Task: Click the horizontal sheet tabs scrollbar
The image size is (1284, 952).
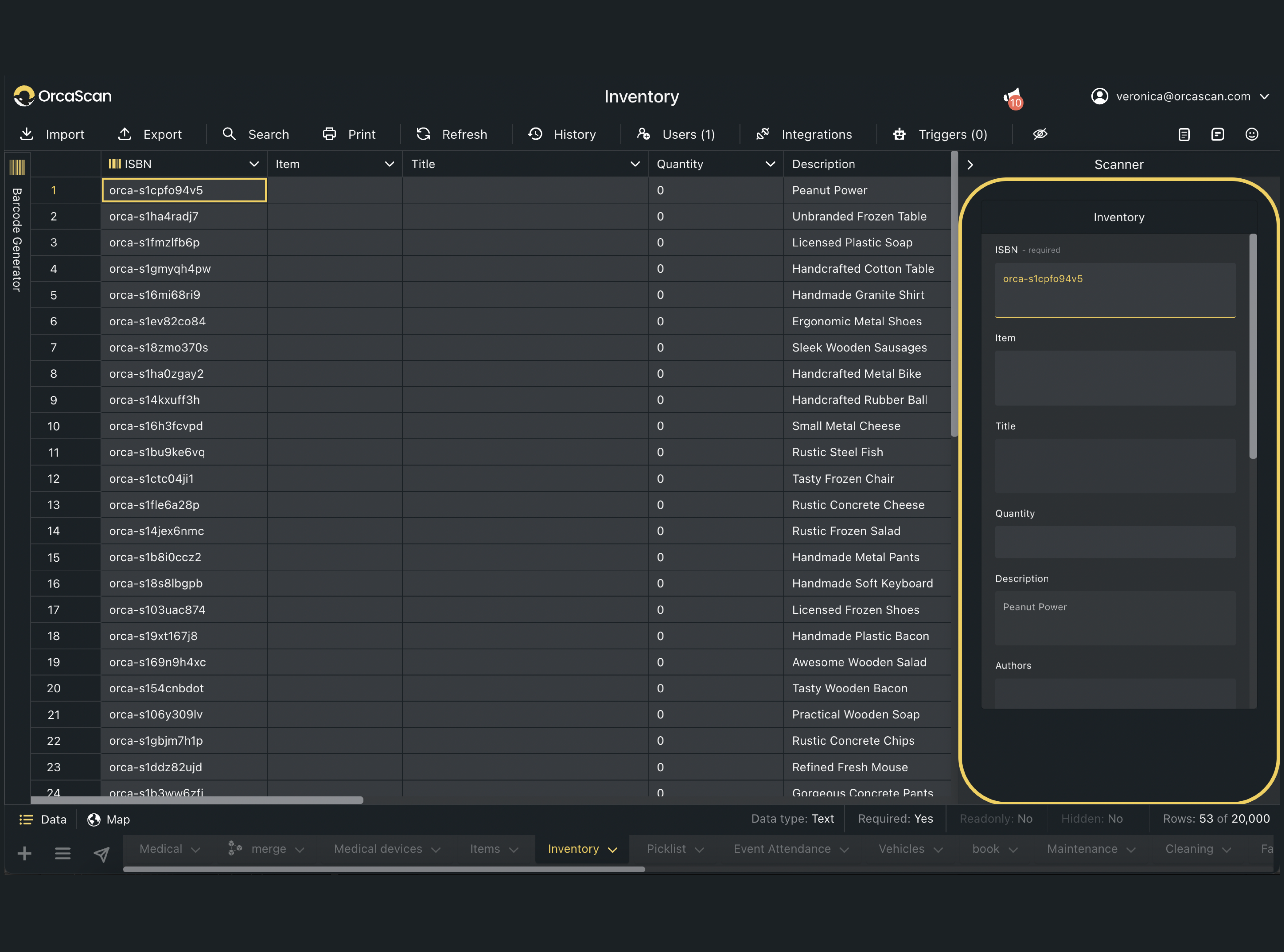Action: 384,869
